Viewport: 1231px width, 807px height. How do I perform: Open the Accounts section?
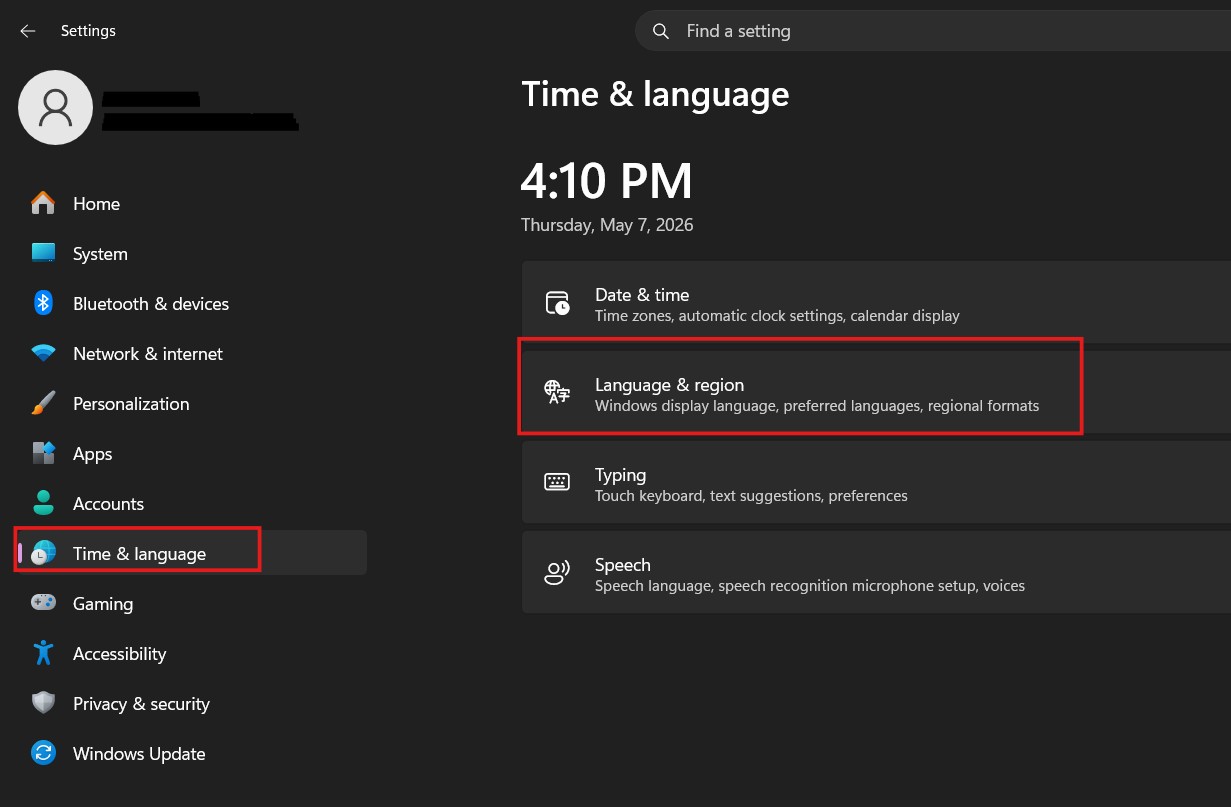pyautogui.click(x=190, y=503)
